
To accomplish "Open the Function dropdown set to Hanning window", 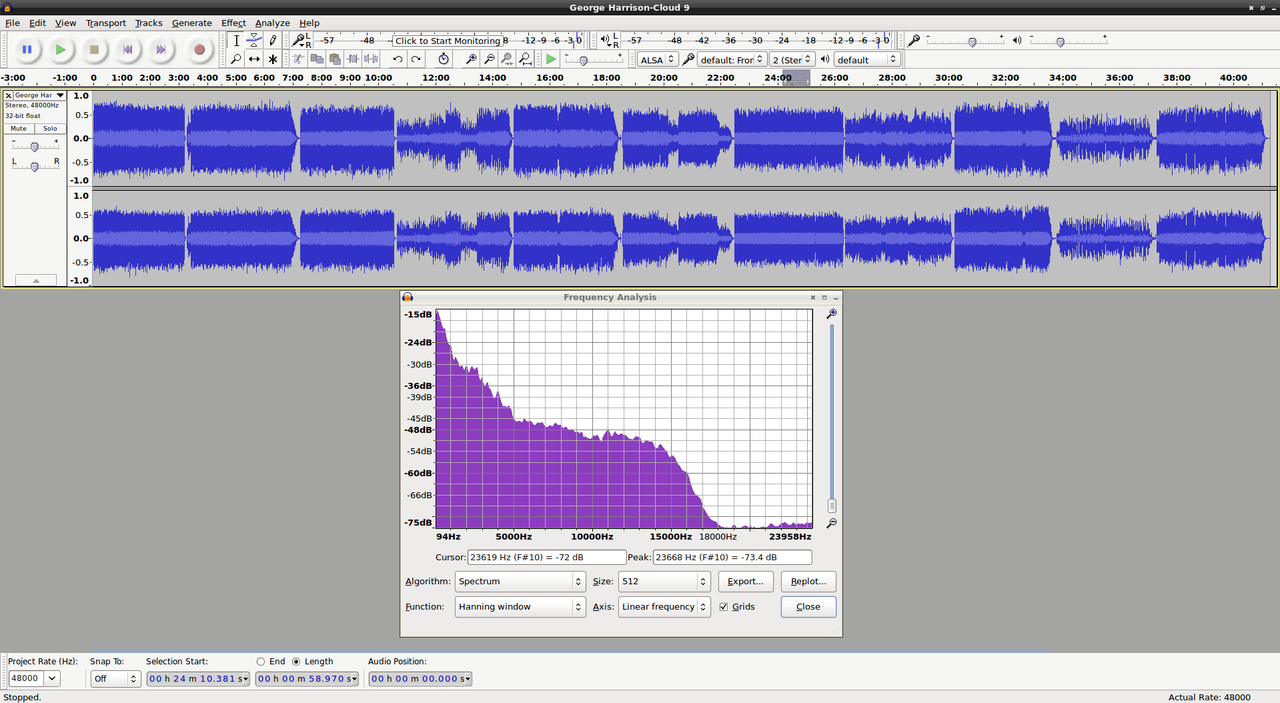I will click(x=520, y=607).
